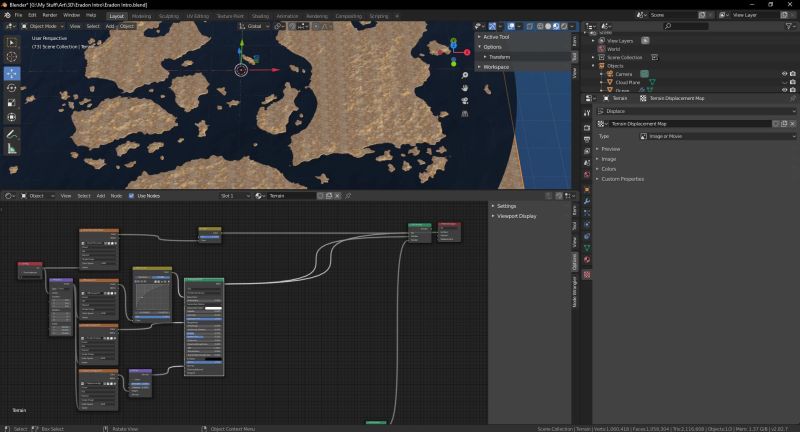This screenshot has height=432, width=800.
Task: Collapse the Options panel in sidebar
Action: pos(493,47)
